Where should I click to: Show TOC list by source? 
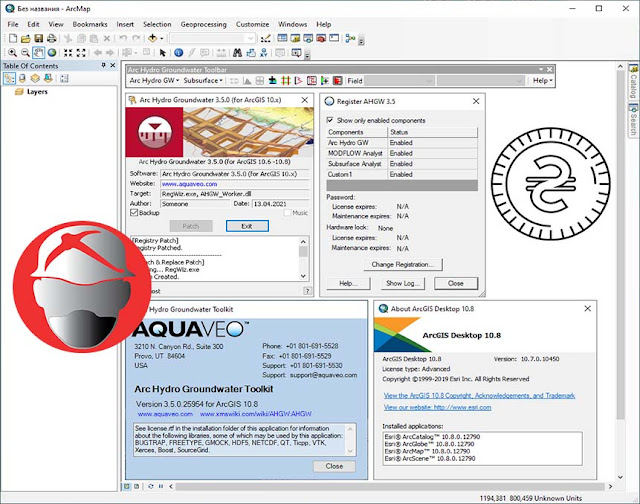click(22, 78)
